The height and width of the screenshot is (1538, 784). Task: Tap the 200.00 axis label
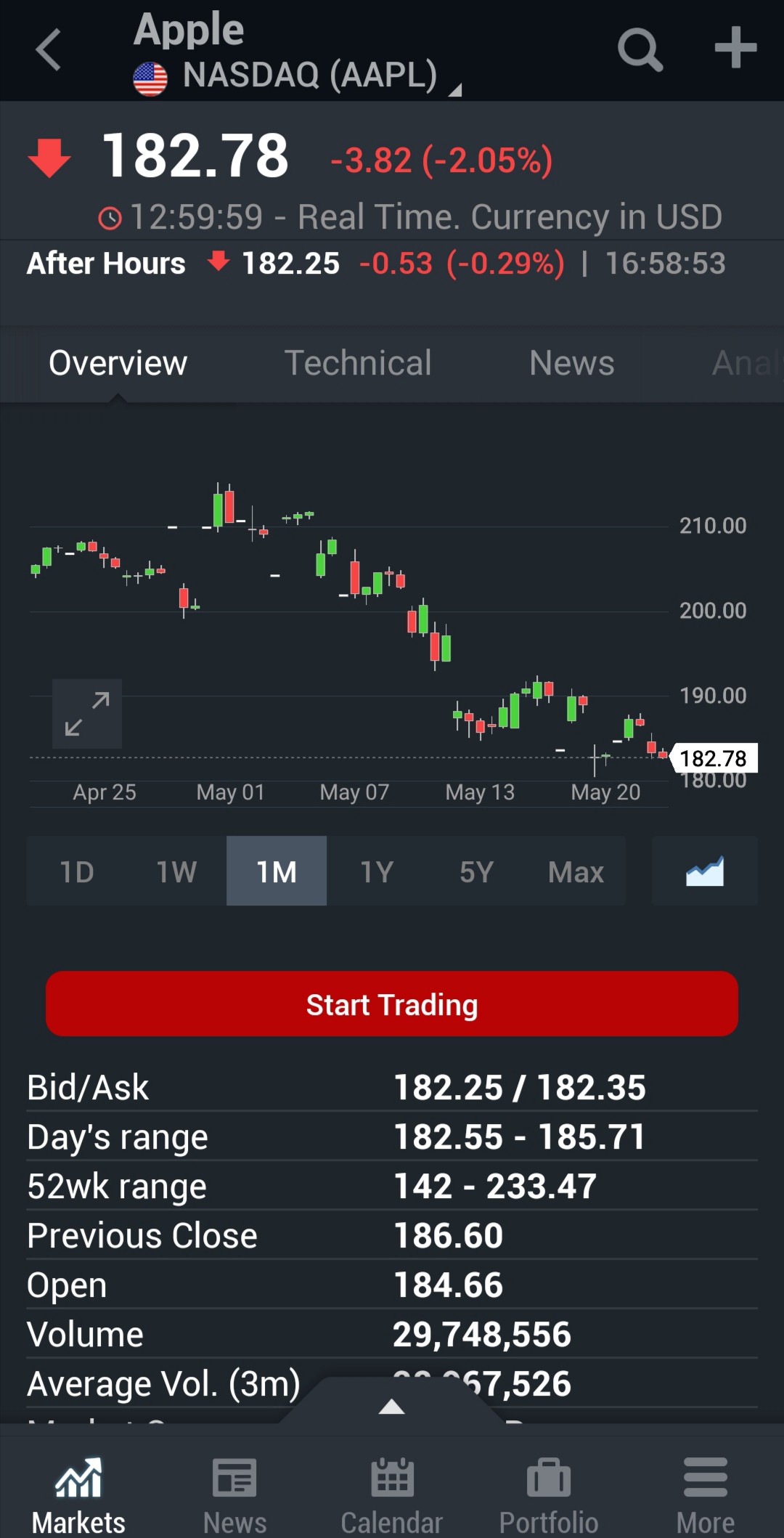pyautogui.click(x=713, y=611)
